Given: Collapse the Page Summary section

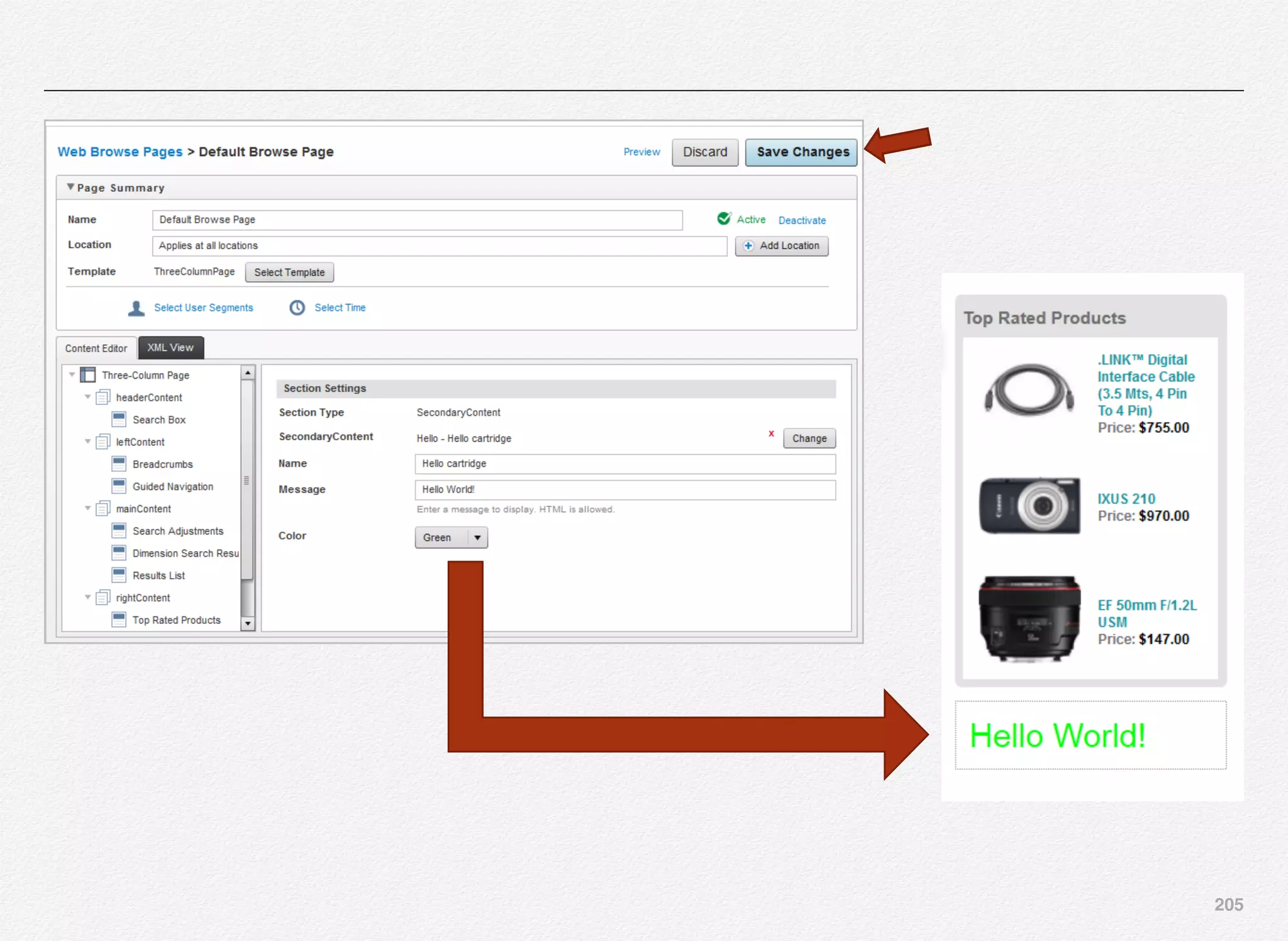Looking at the screenshot, I should 71,187.
